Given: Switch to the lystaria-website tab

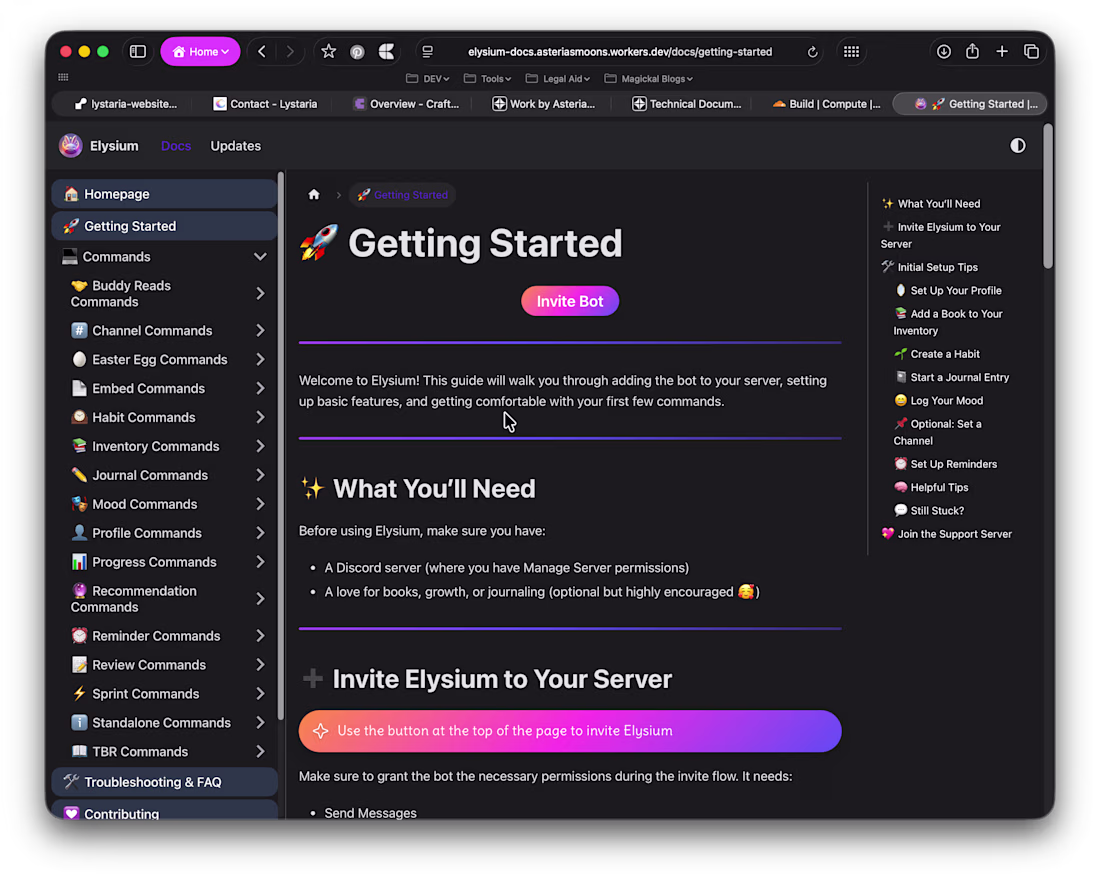Looking at the screenshot, I should click(x=126, y=104).
